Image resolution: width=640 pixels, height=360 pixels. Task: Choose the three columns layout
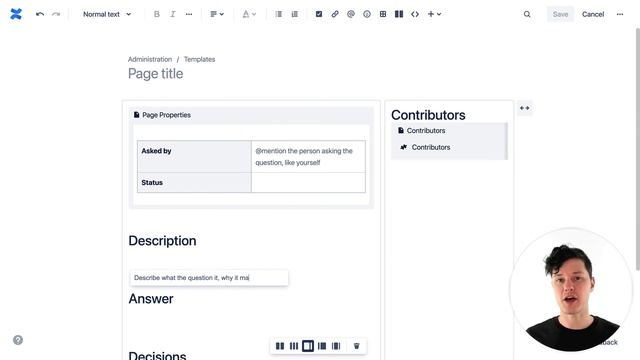(x=294, y=346)
